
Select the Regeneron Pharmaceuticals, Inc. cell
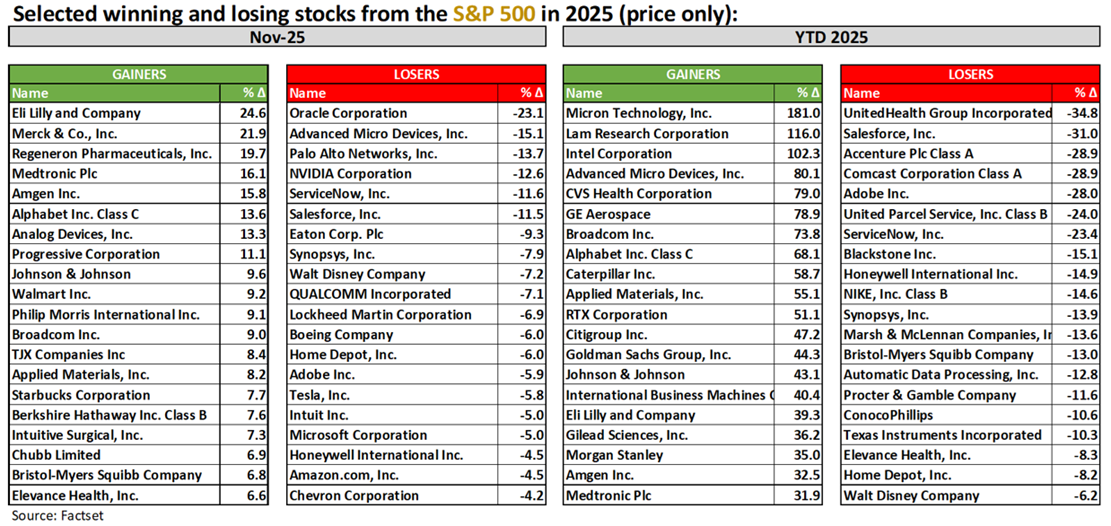[x=111, y=154]
